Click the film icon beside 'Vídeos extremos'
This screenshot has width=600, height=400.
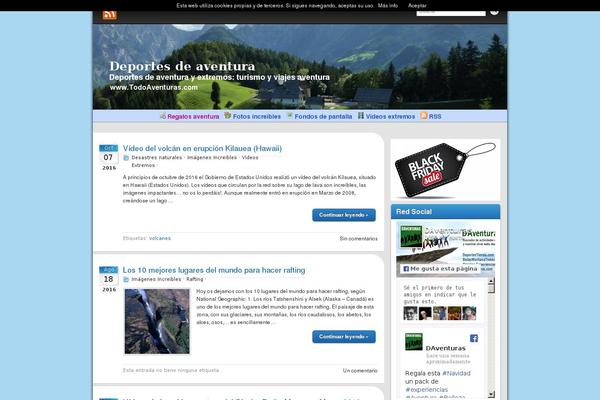[361, 116]
